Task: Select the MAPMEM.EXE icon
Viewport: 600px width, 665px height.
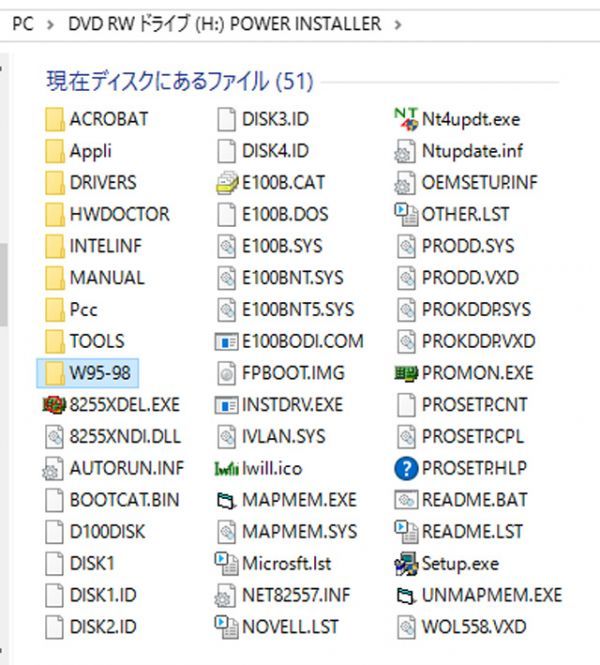Action: (x=226, y=500)
